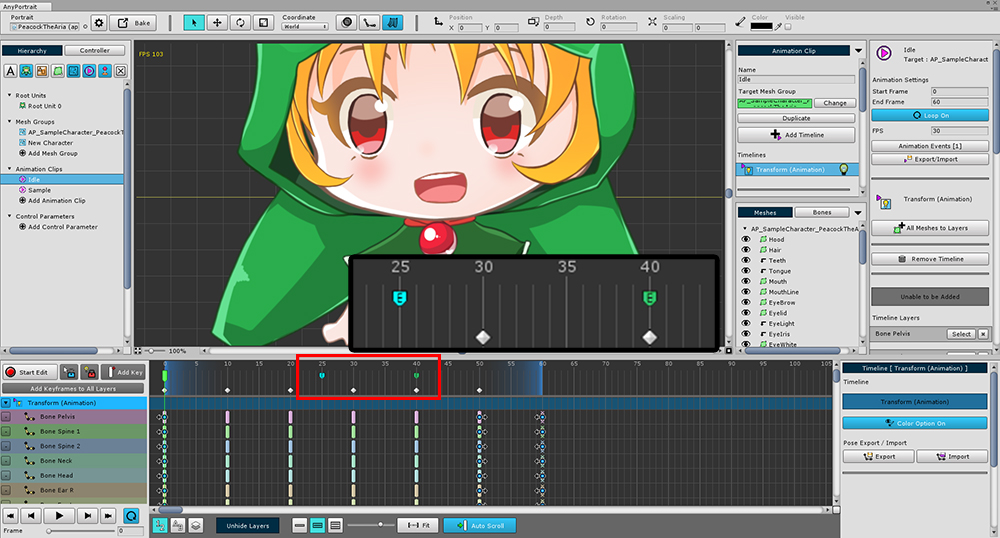Switch to the Bones tab
The width and height of the screenshot is (1000, 538).
[x=821, y=212]
